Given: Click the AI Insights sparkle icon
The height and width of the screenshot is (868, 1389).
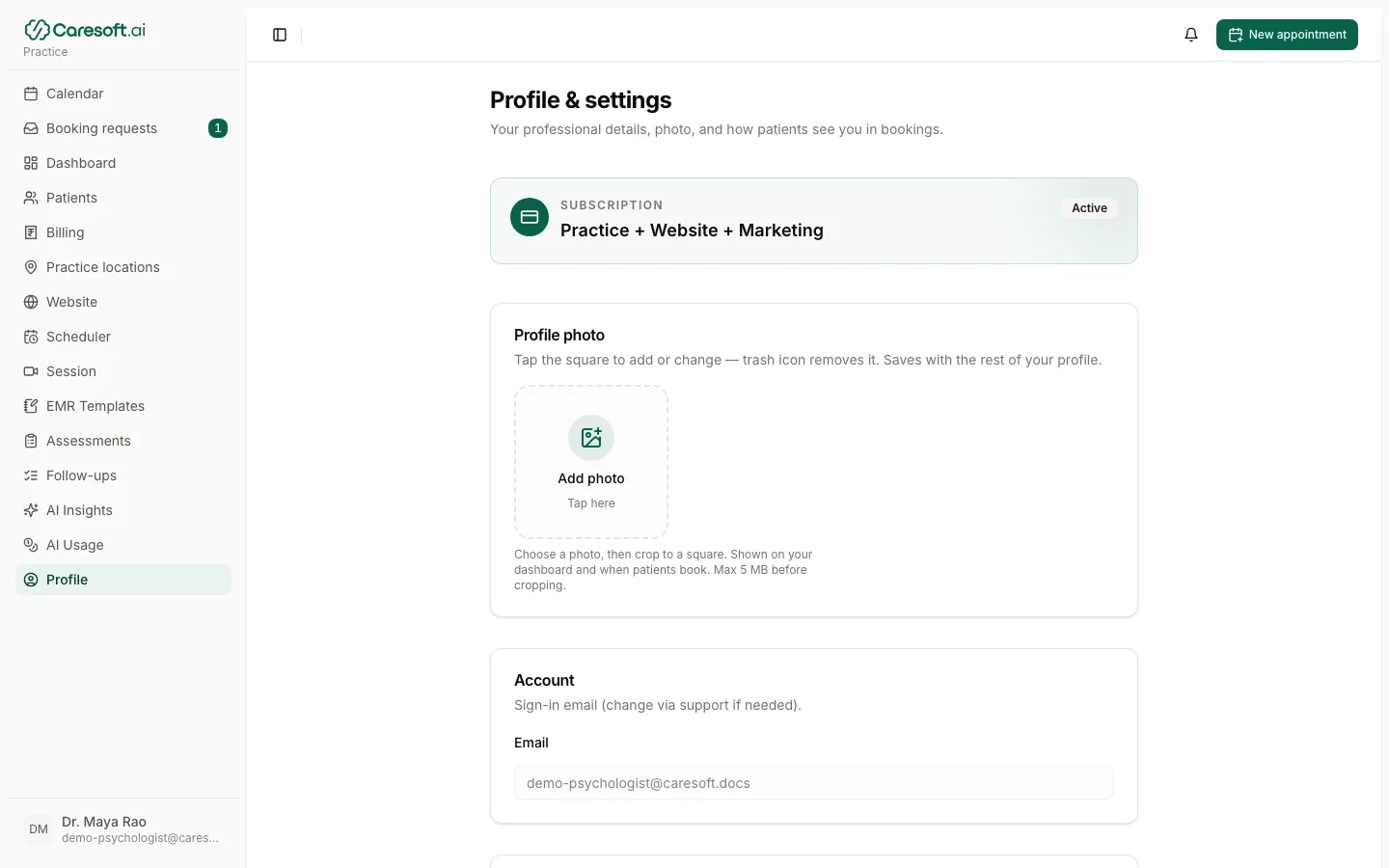Looking at the screenshot, I should point(31,510).
